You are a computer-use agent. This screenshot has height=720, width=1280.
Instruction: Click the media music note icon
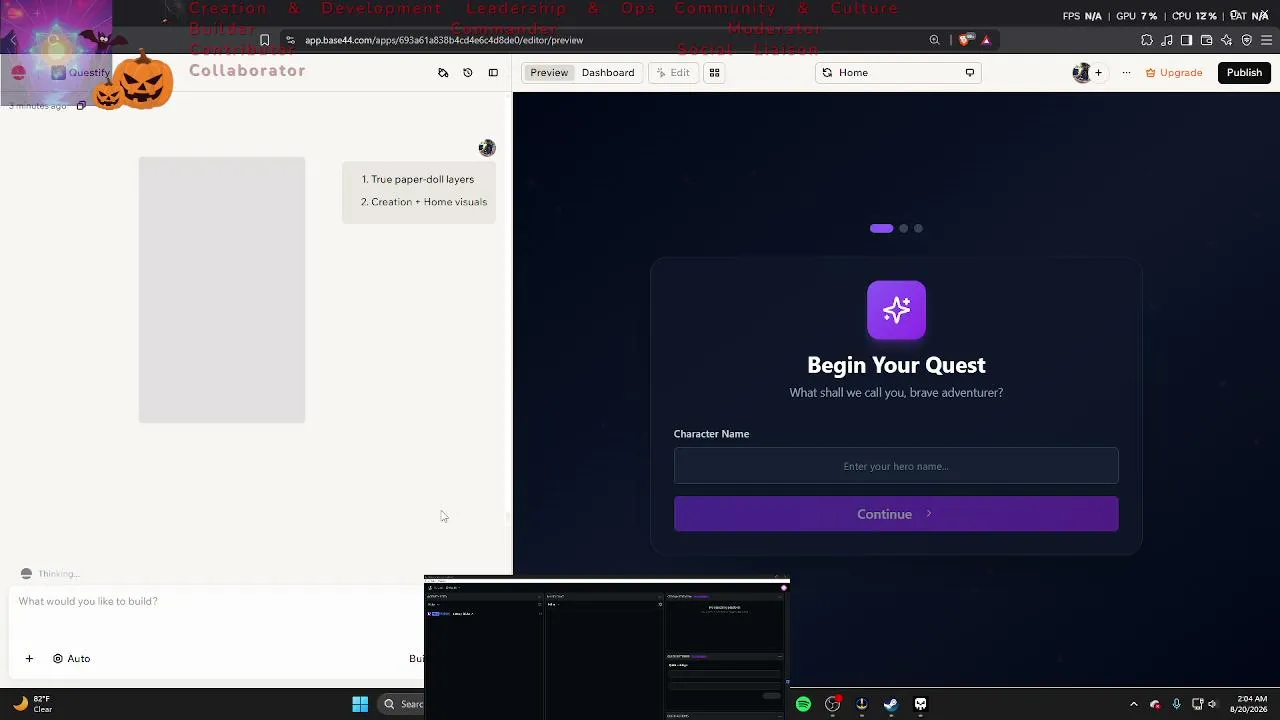1167,40
